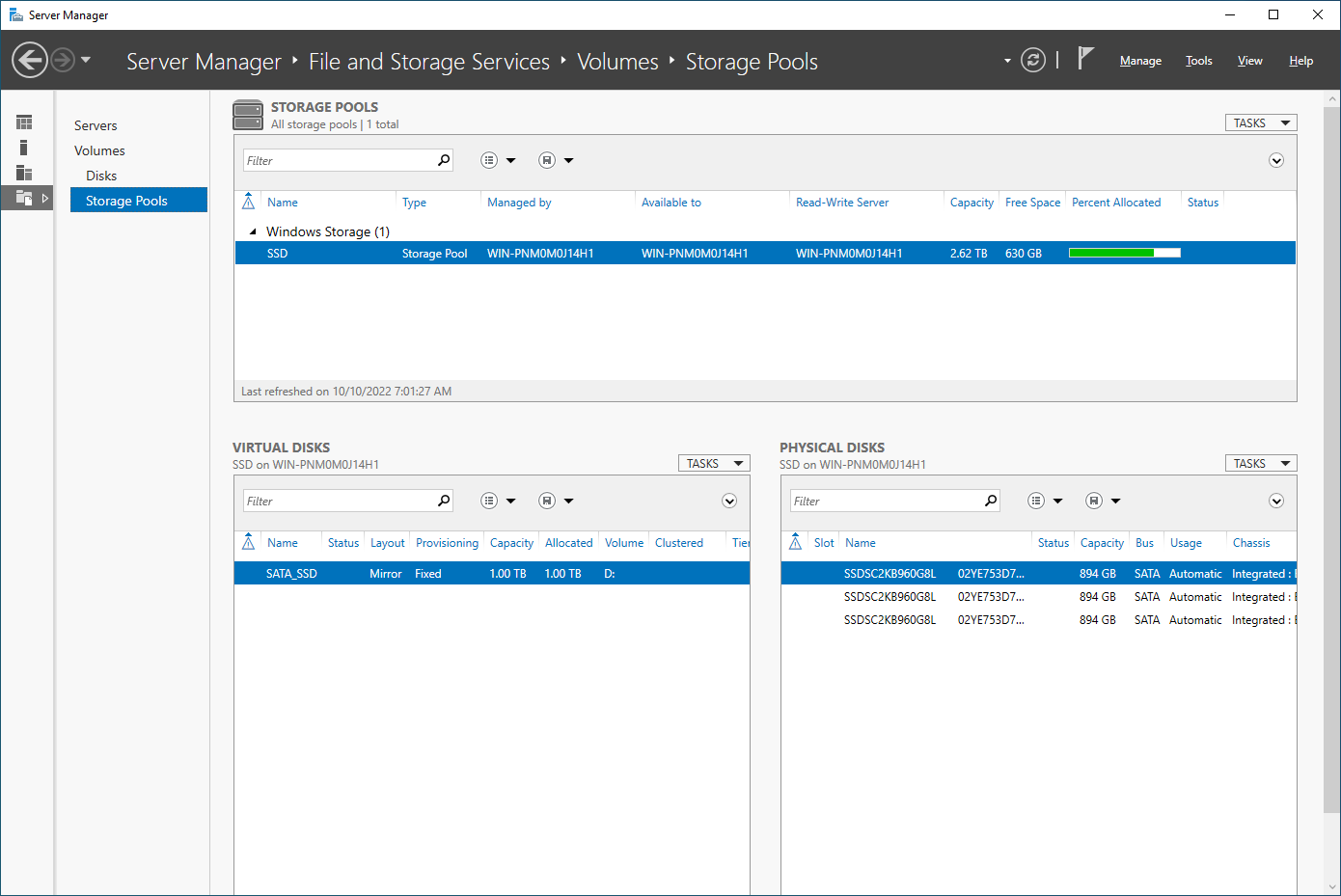The image size is (1341, 896).
Task: Select the Local Server sidebar icon
Action: (x=23, y=148)
